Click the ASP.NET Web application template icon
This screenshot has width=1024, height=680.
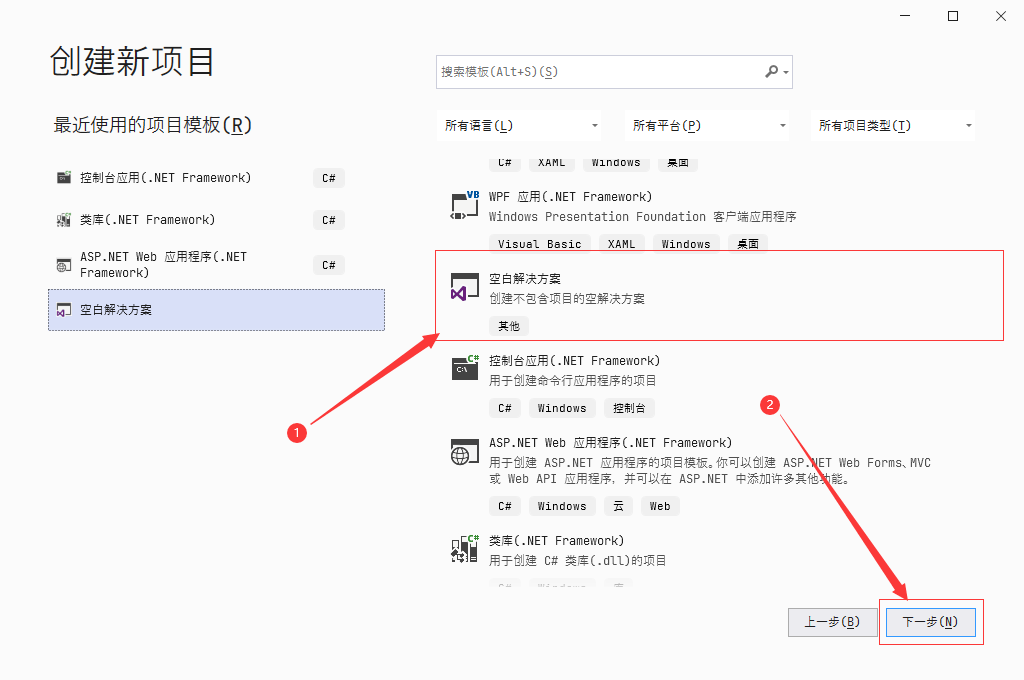pos(464,451)
